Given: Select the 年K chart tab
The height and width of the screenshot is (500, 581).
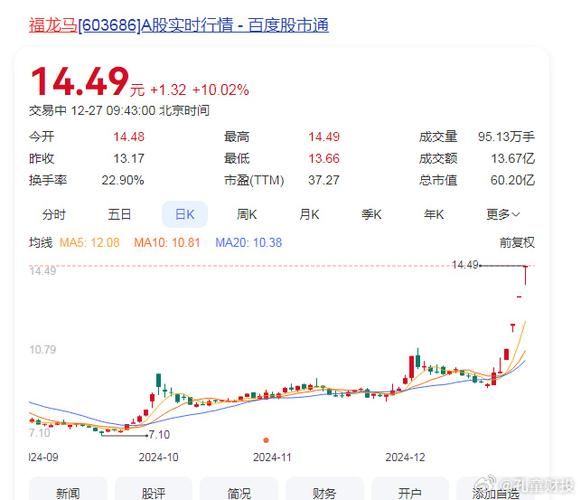Looking at the screenshot, I should (x=434, y=215).
